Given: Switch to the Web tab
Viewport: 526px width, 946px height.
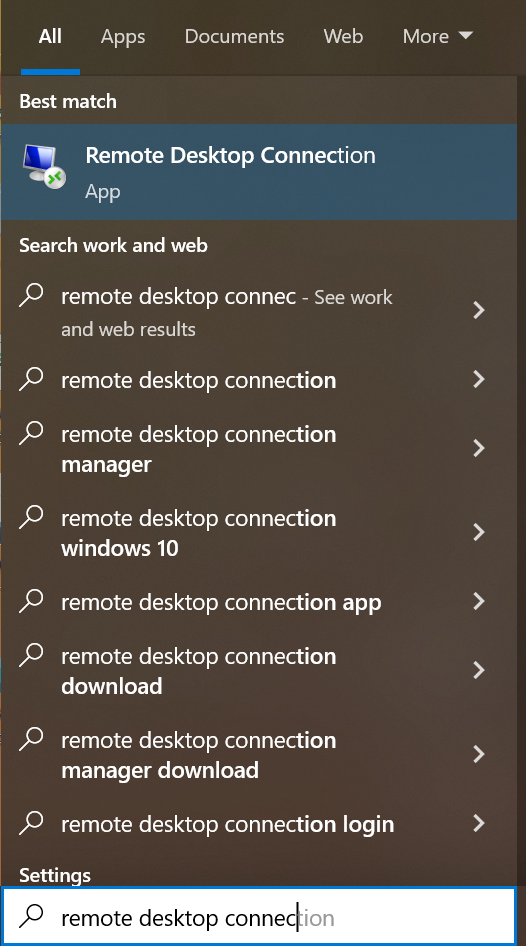Looking at the screenshot, I should point(343,36).
